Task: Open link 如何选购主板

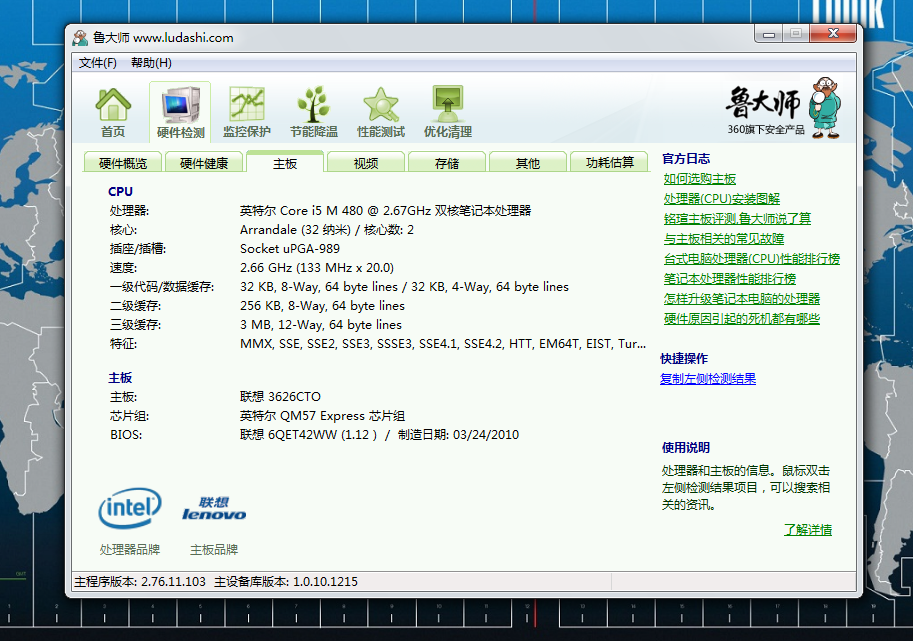Action: (x=699, y=179)
